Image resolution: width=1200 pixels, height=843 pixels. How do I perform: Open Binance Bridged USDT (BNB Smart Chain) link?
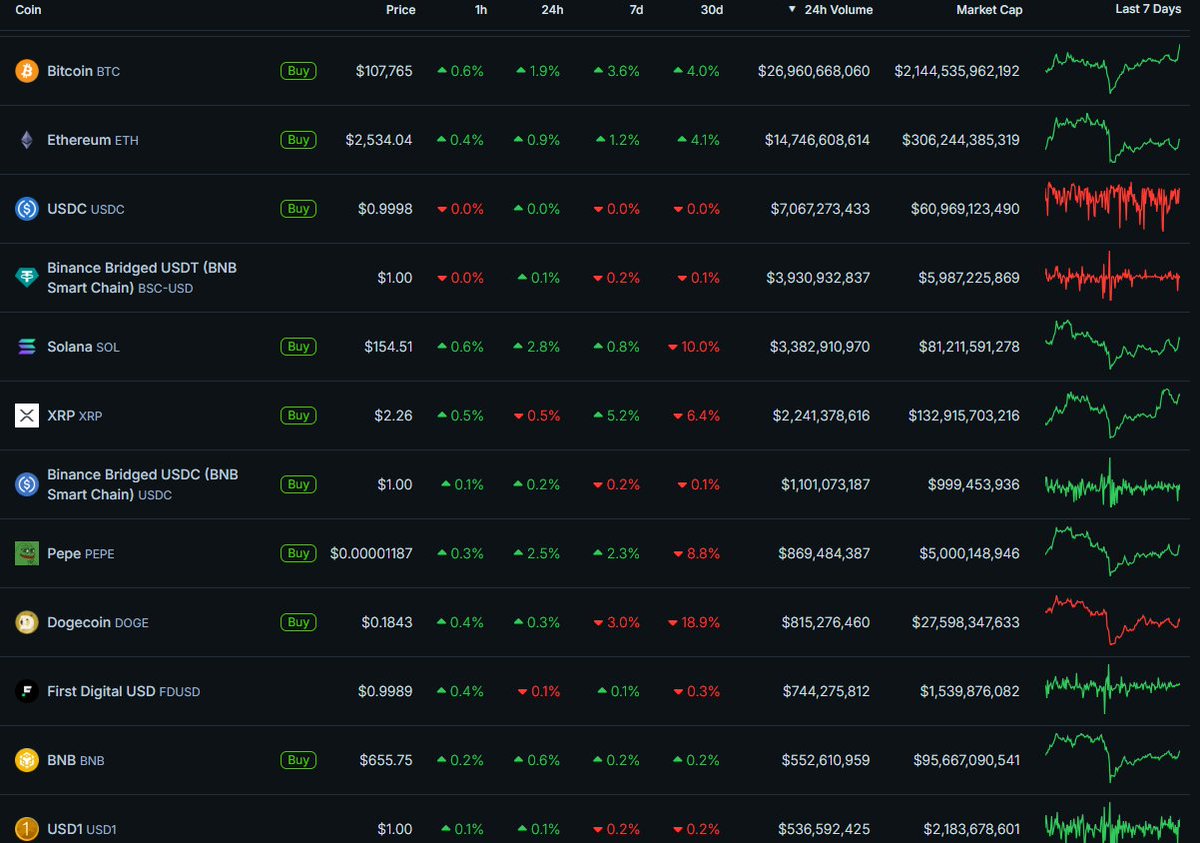pos(142,278)
